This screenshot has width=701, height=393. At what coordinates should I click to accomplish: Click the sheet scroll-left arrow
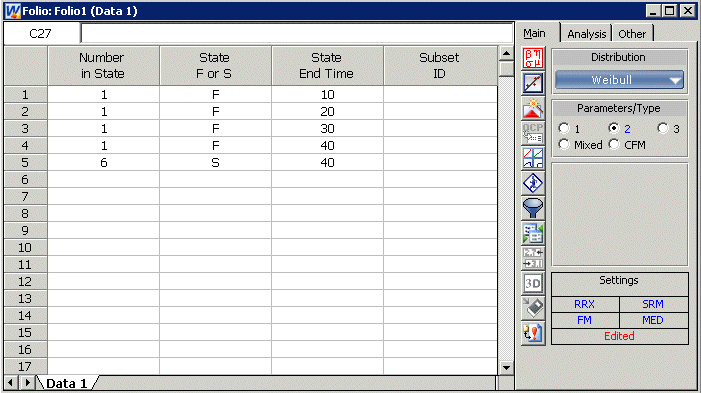pos(11,383)
